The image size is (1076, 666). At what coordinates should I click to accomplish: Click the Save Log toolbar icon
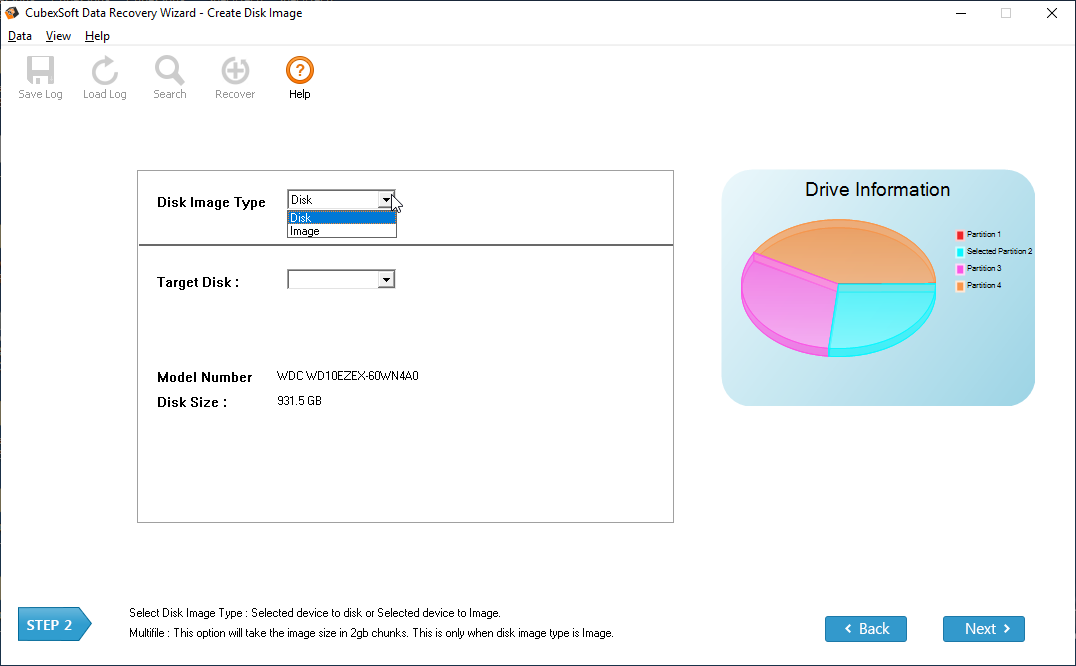(x=40, y=72)
